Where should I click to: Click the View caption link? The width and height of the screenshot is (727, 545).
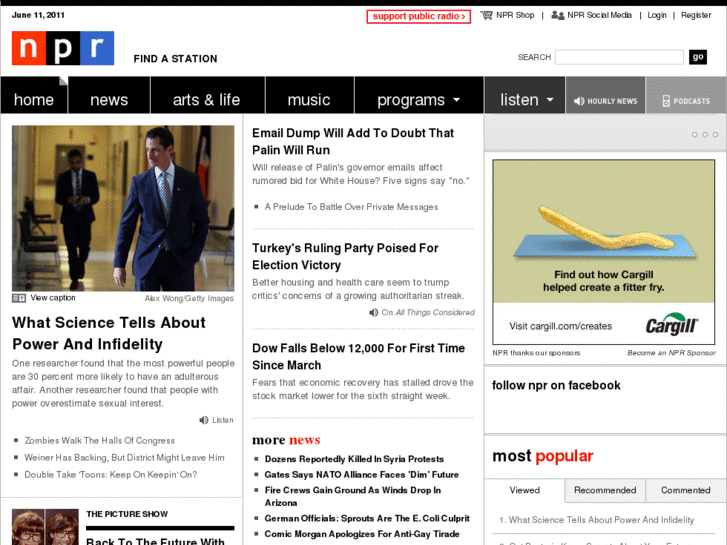(53, 298)
